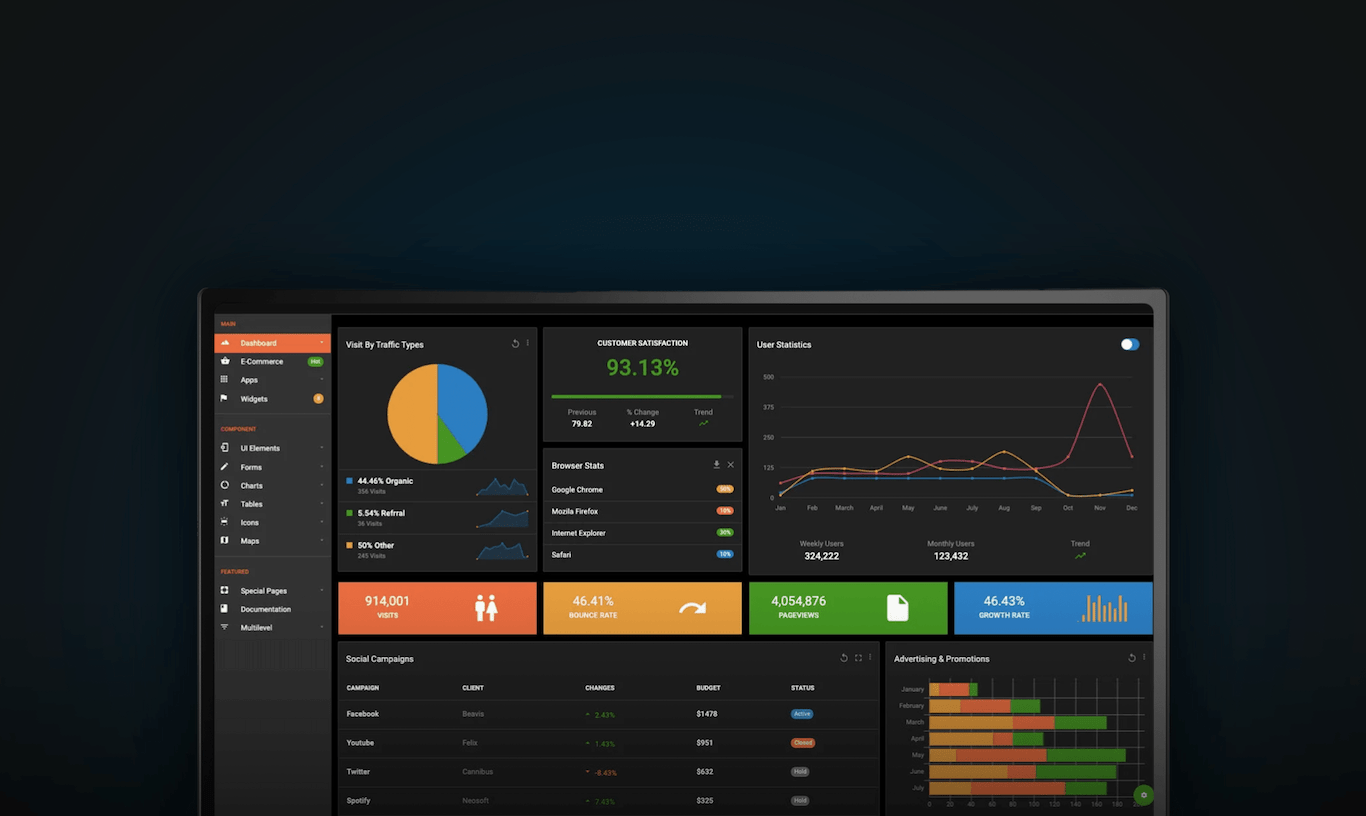Image resolution: width=1366 pixels, height=816 pixels.
Task: Click the Widgets flag icon
Action: [224, 398]
